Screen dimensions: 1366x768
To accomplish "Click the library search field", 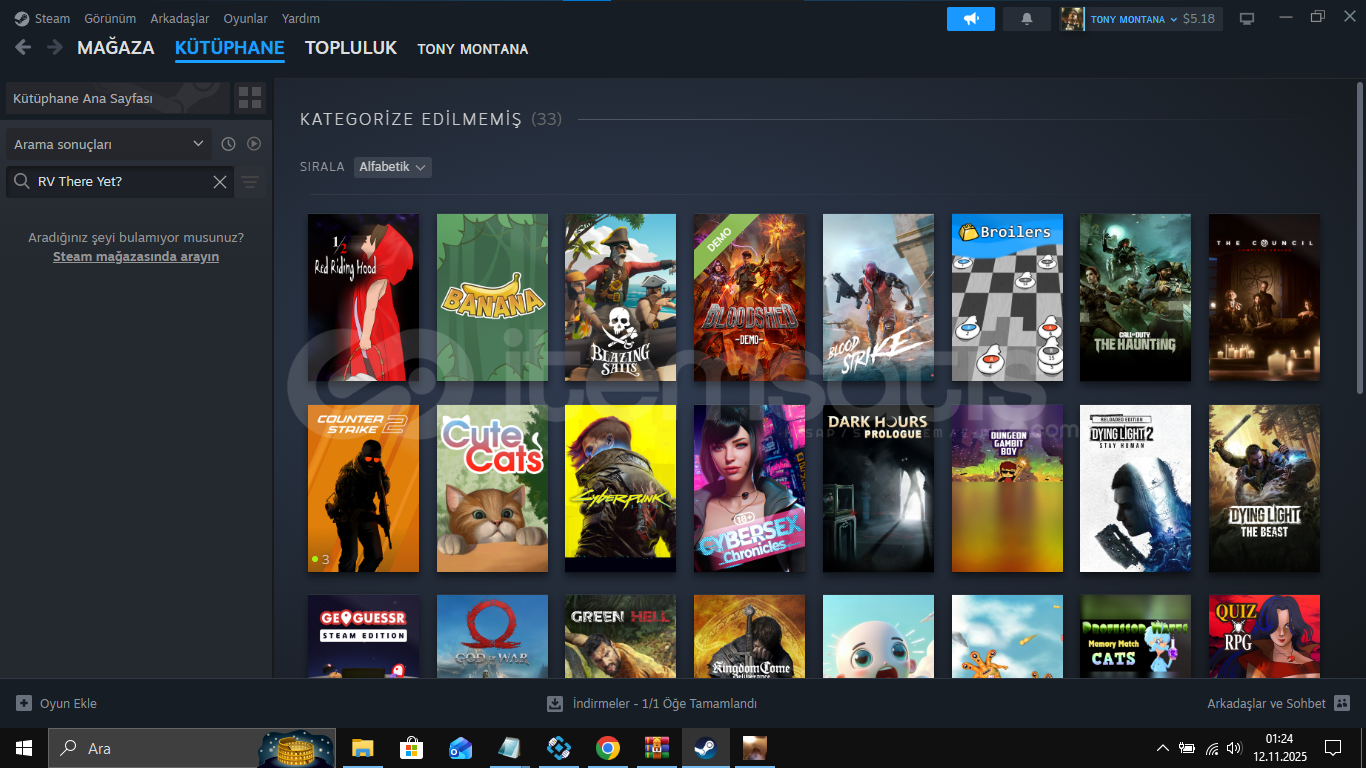I will (122, 182).
